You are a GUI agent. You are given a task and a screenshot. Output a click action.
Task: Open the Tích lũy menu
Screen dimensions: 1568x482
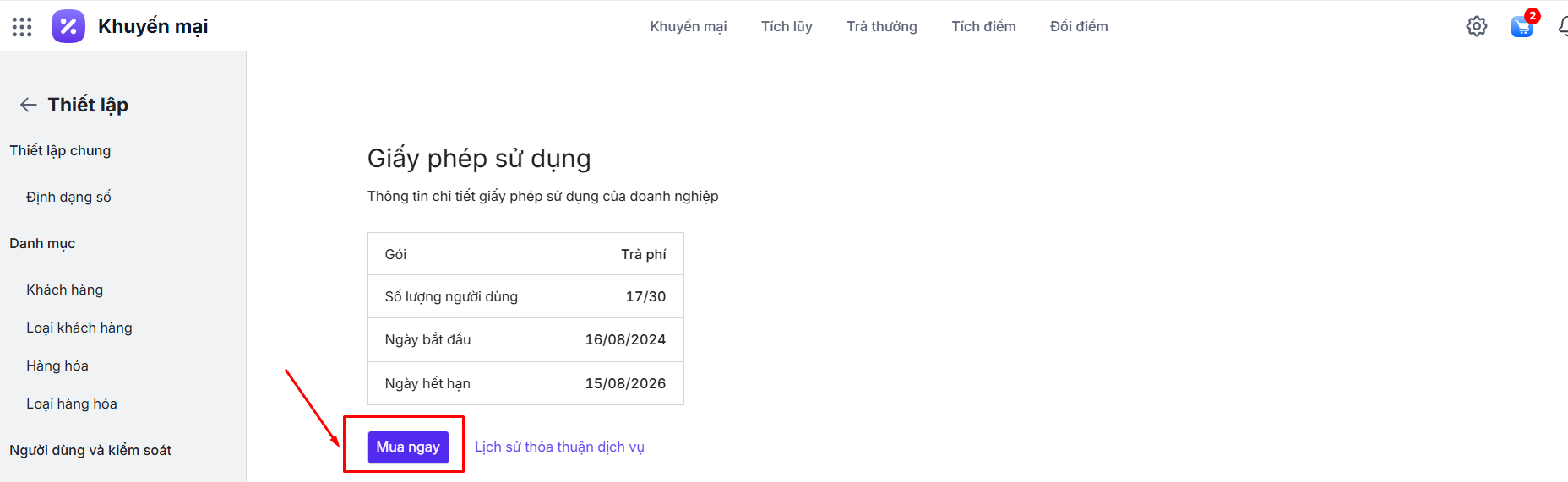pos(787,26)
